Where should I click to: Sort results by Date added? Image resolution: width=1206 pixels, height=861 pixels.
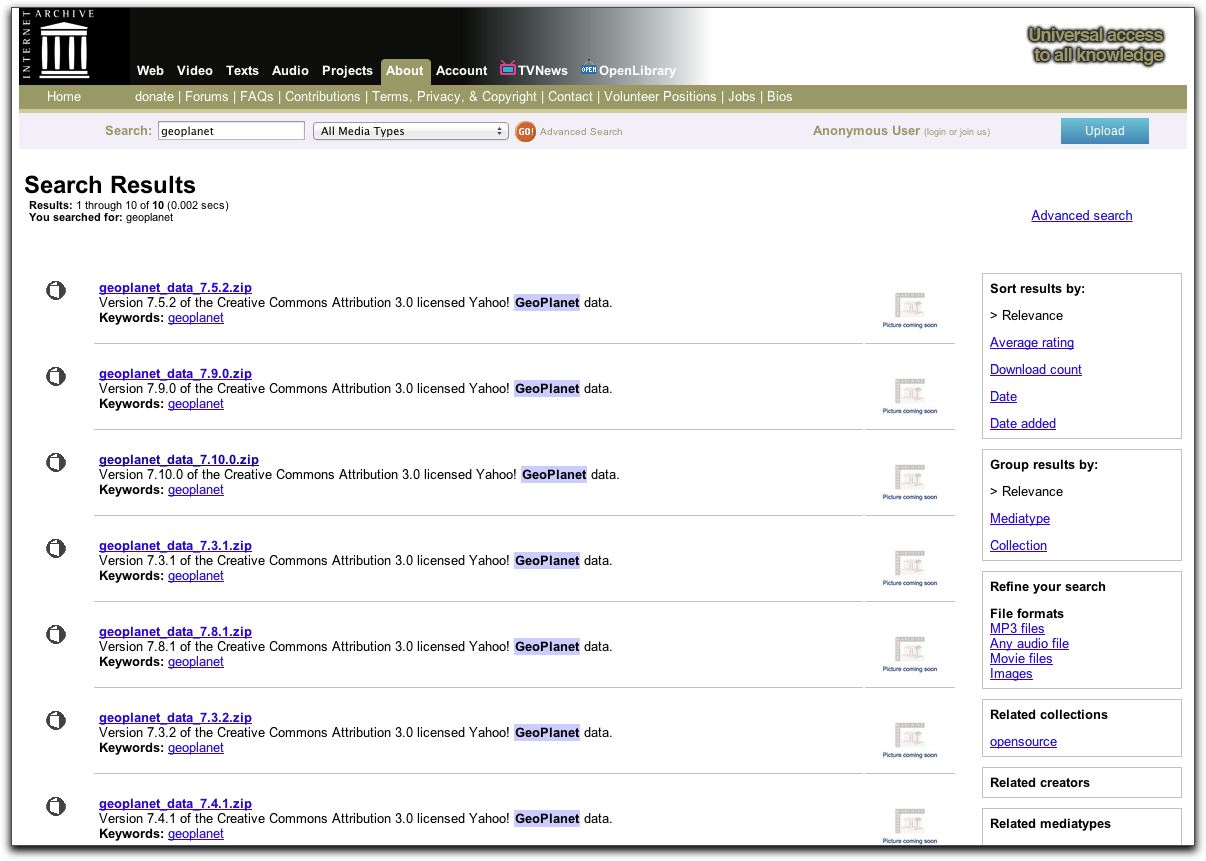tap(1023, 424)
